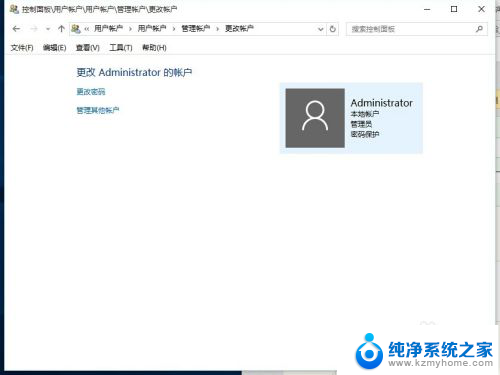Expand chevron before 更改帐户 breadcrumb

pos(218,29)
